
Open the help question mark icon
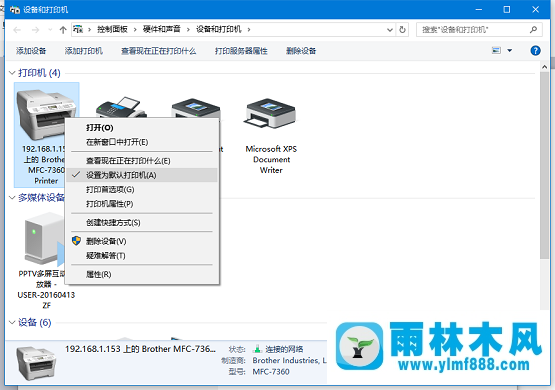coord(535,51)
